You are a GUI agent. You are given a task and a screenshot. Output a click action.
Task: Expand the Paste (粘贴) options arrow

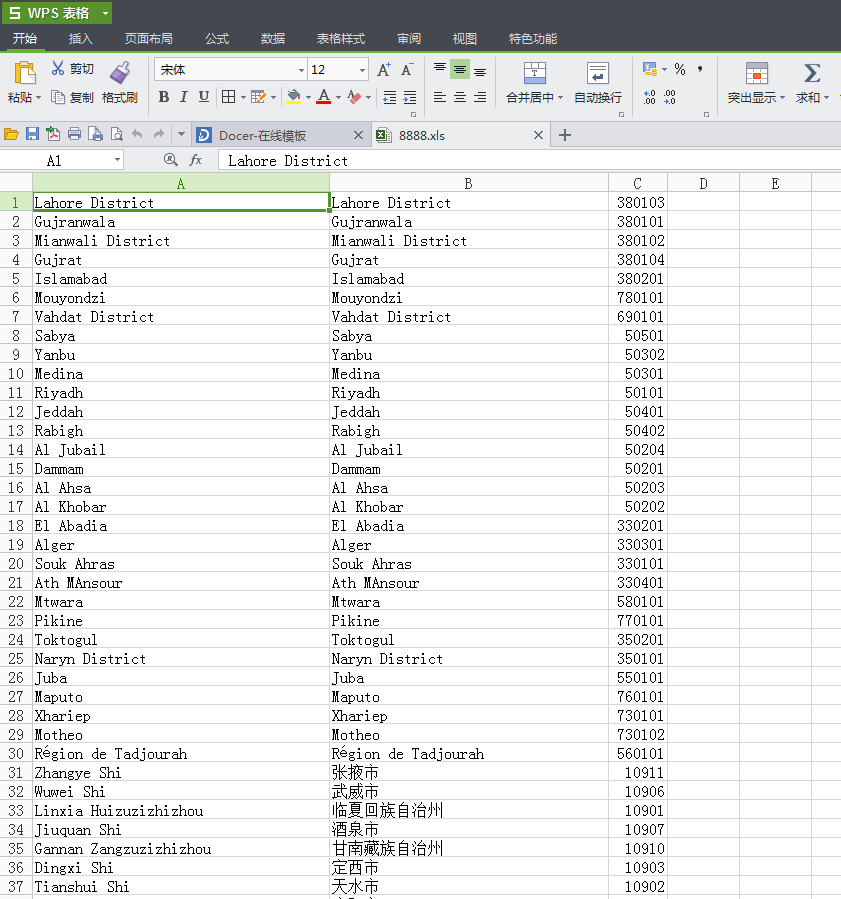(x=38, y=98)
